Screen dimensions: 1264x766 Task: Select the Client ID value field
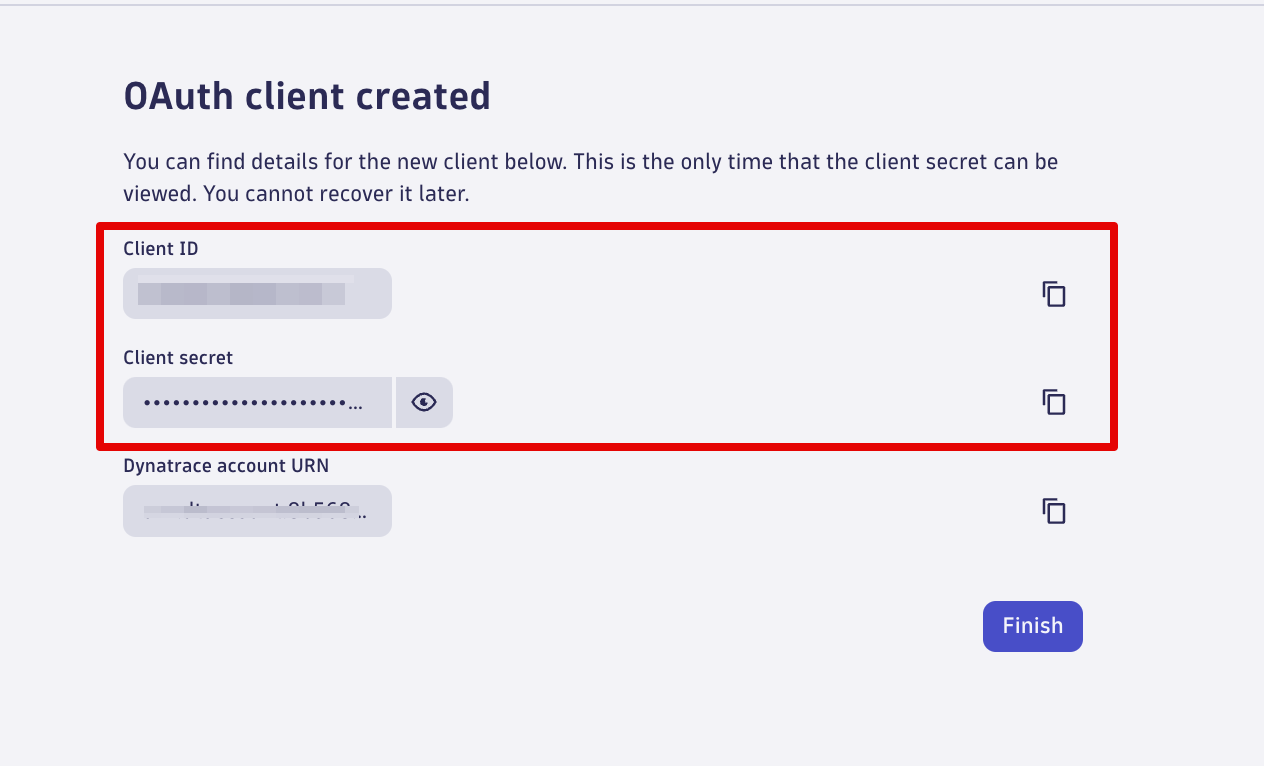257,294
